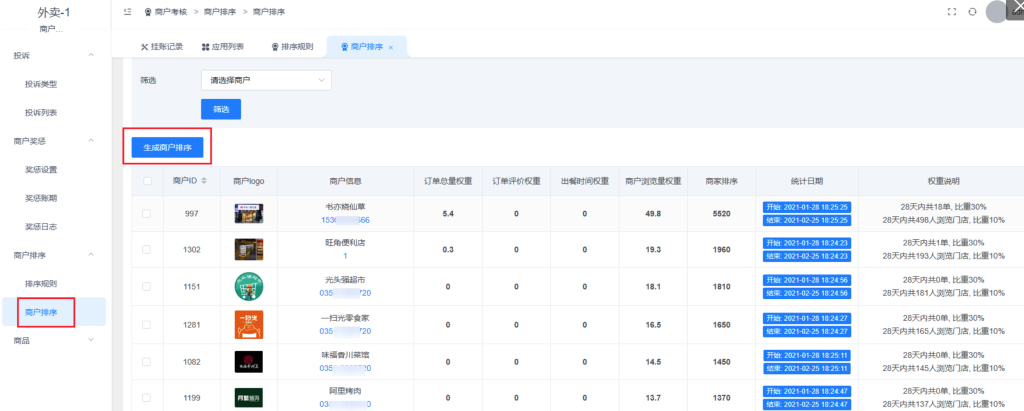The width and height of the screenshot is (1024, 411).
Task: Open the user avatar at top right
Action: coord(997,11)
